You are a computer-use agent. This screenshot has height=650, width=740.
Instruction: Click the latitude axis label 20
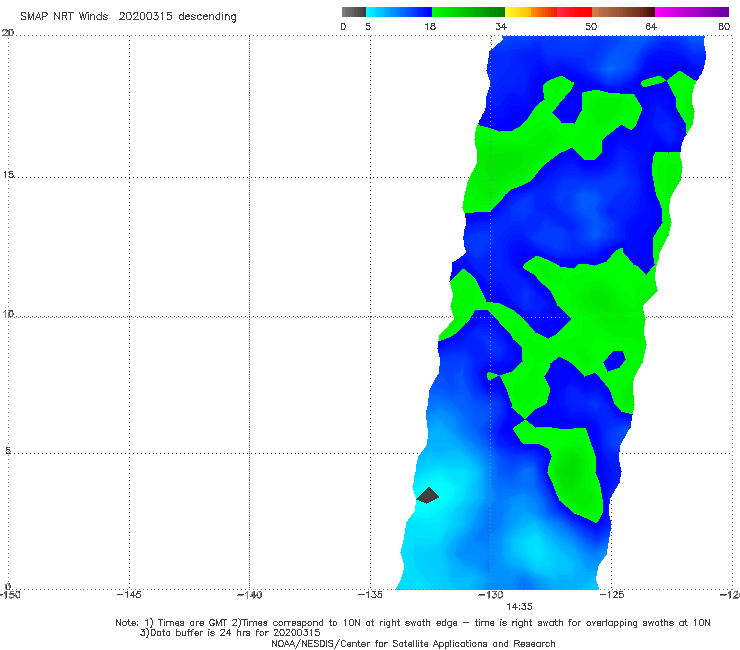[8, 32]
